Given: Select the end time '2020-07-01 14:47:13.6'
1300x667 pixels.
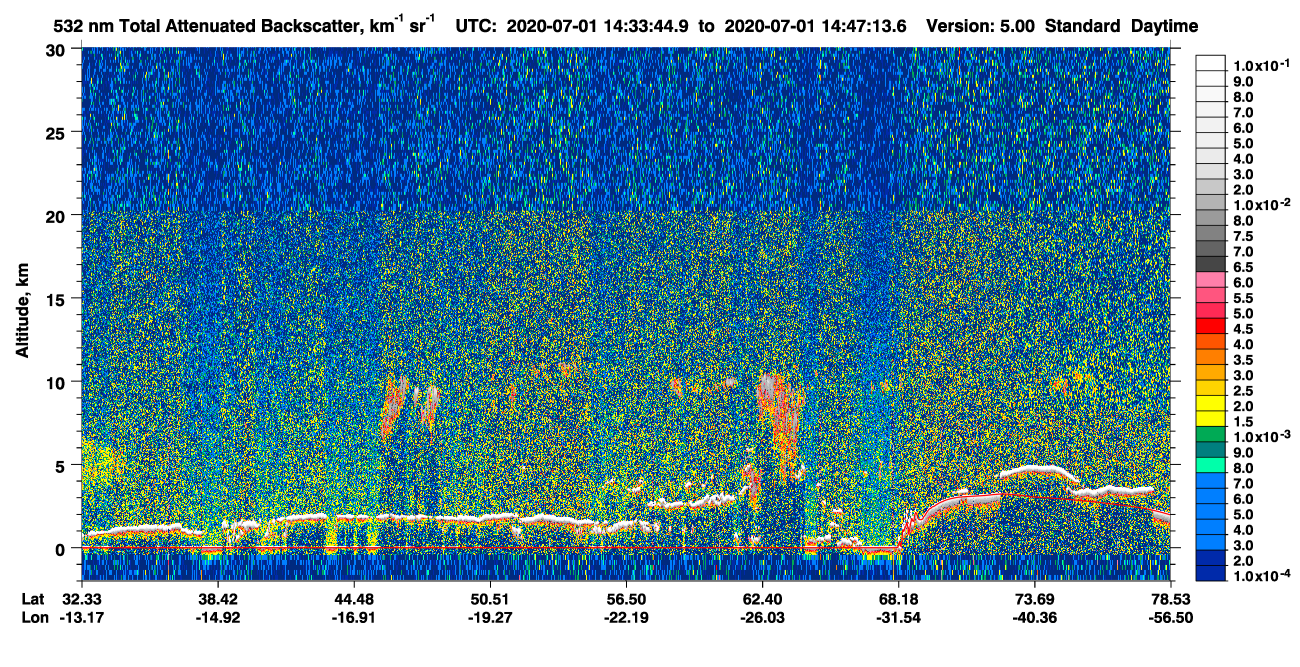Looking at the screenshot, I should 814,26.
